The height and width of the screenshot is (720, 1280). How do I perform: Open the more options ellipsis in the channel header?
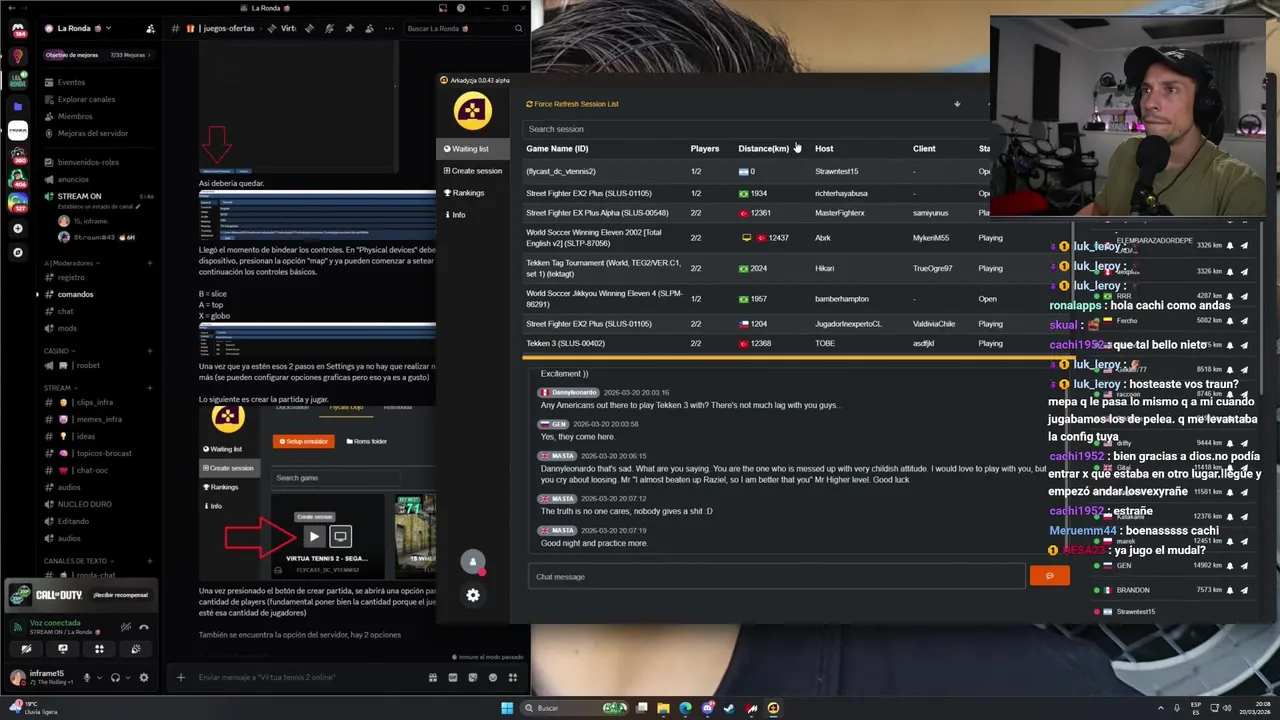click(389, 29)
